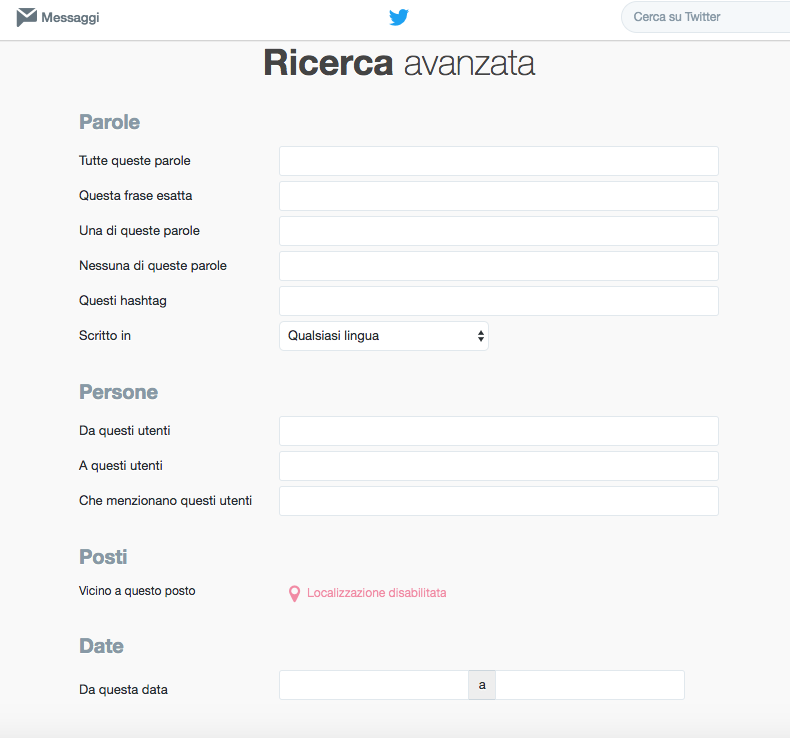The height and width of the screenshot is (738, 790).
Task: Focus the Cerca su Twitter search box
Action: tap(705, 17)
